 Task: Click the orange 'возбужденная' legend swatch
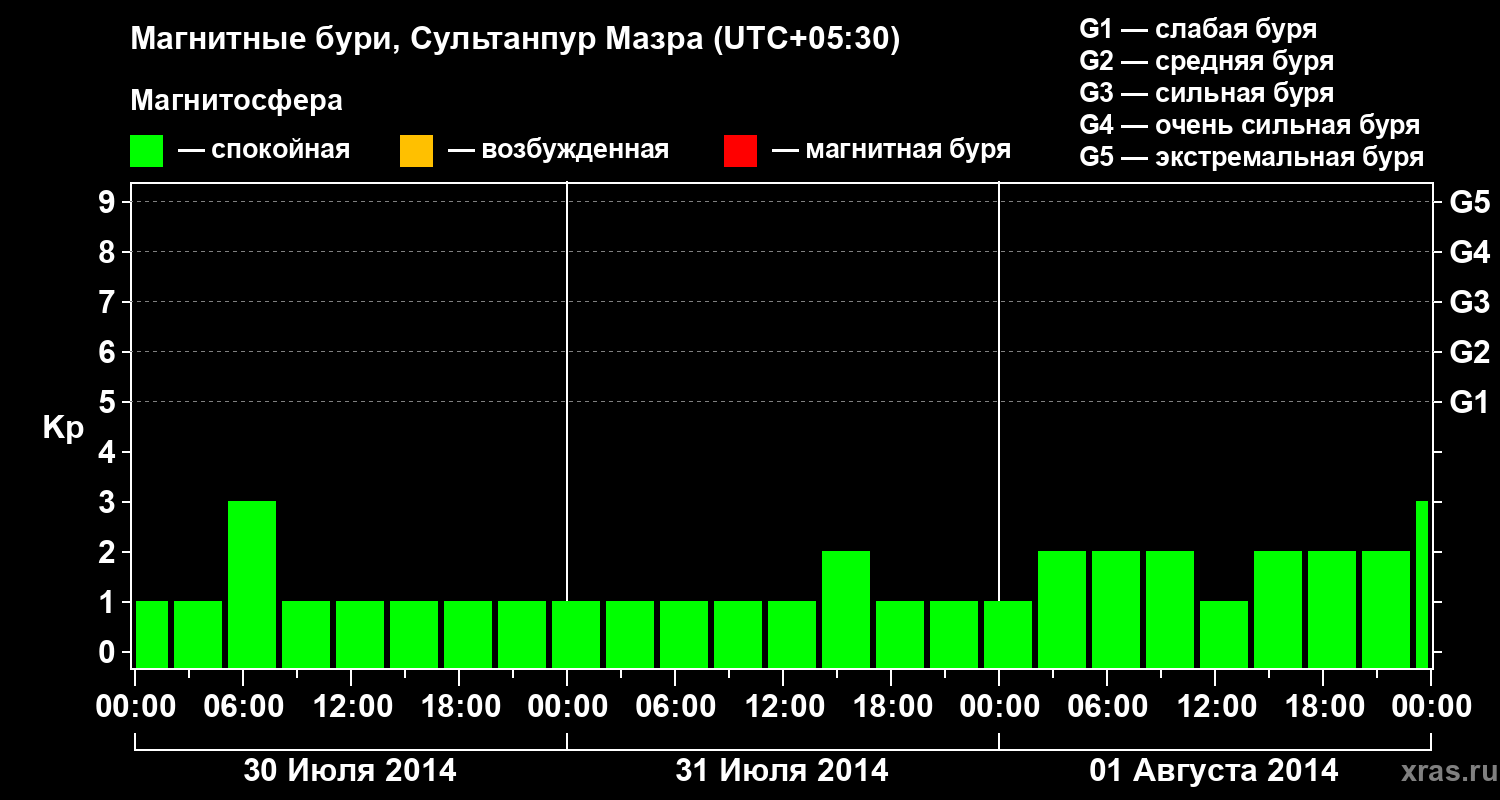click(416, 151)
